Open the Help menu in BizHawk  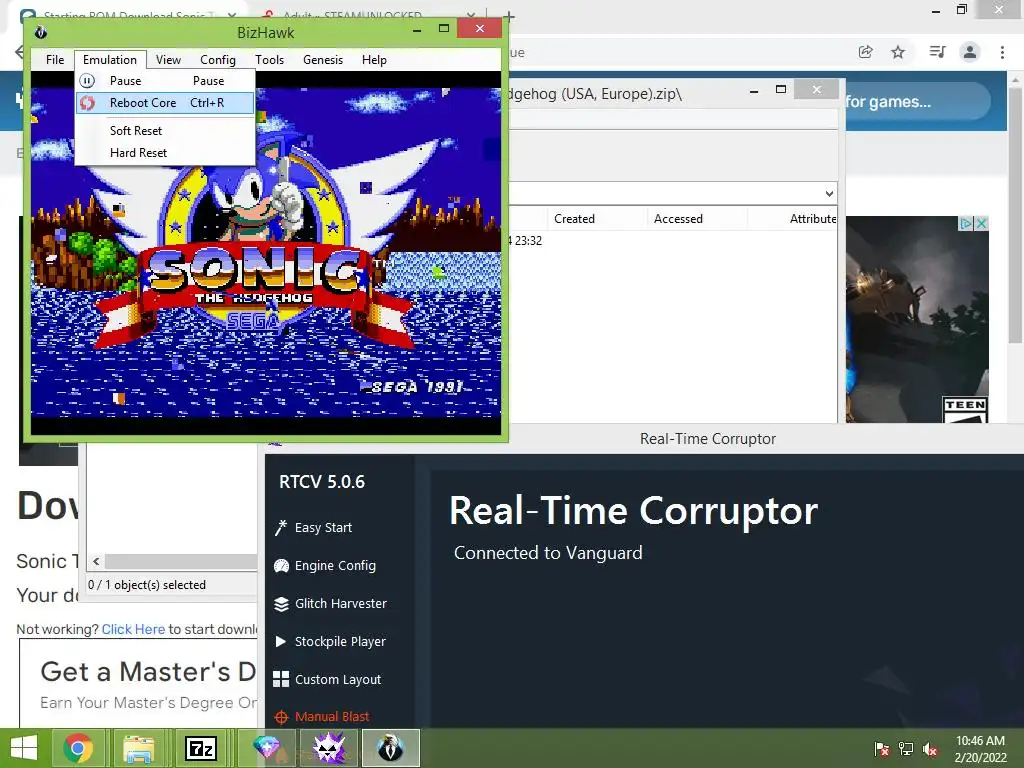coord(374,59)
